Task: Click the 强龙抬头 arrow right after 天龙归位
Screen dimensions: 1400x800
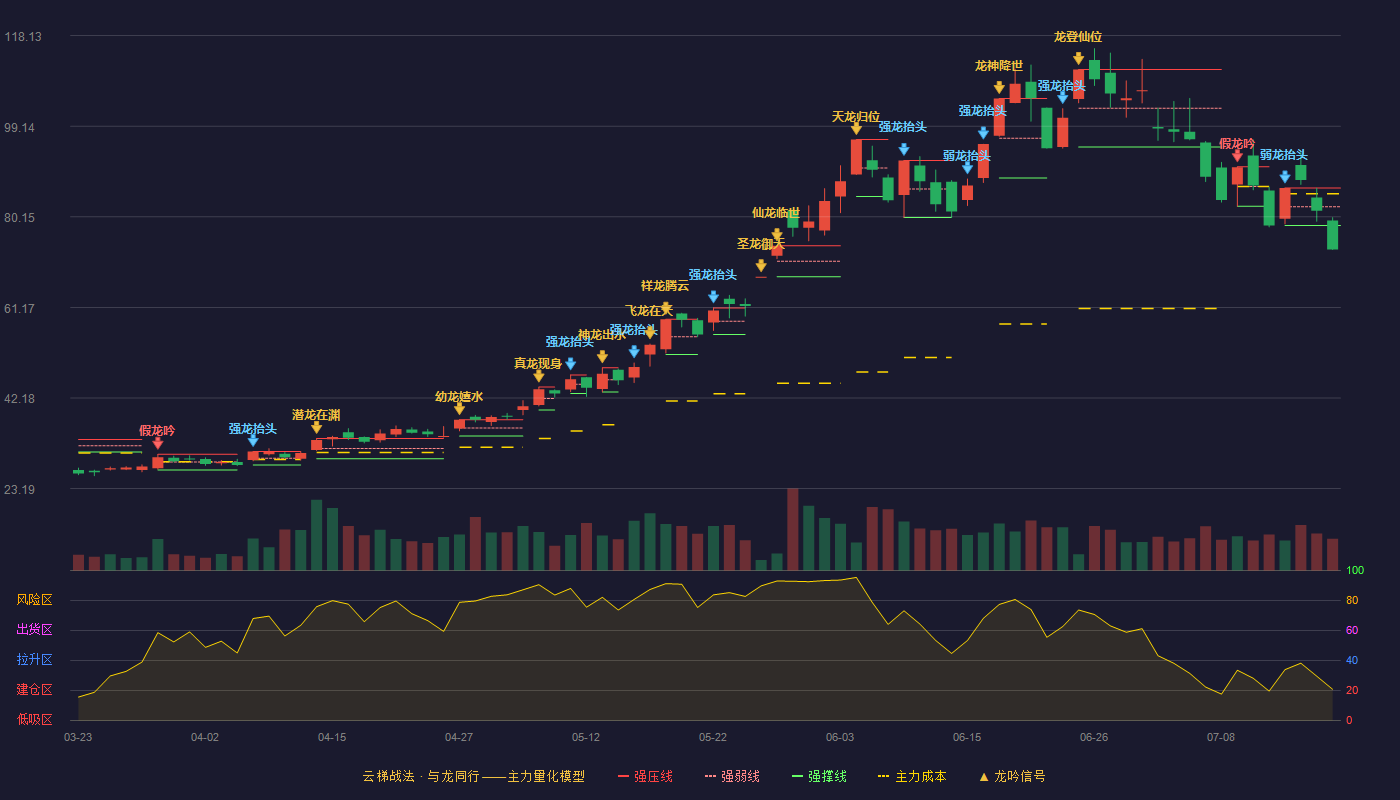Action: point(904,150)
